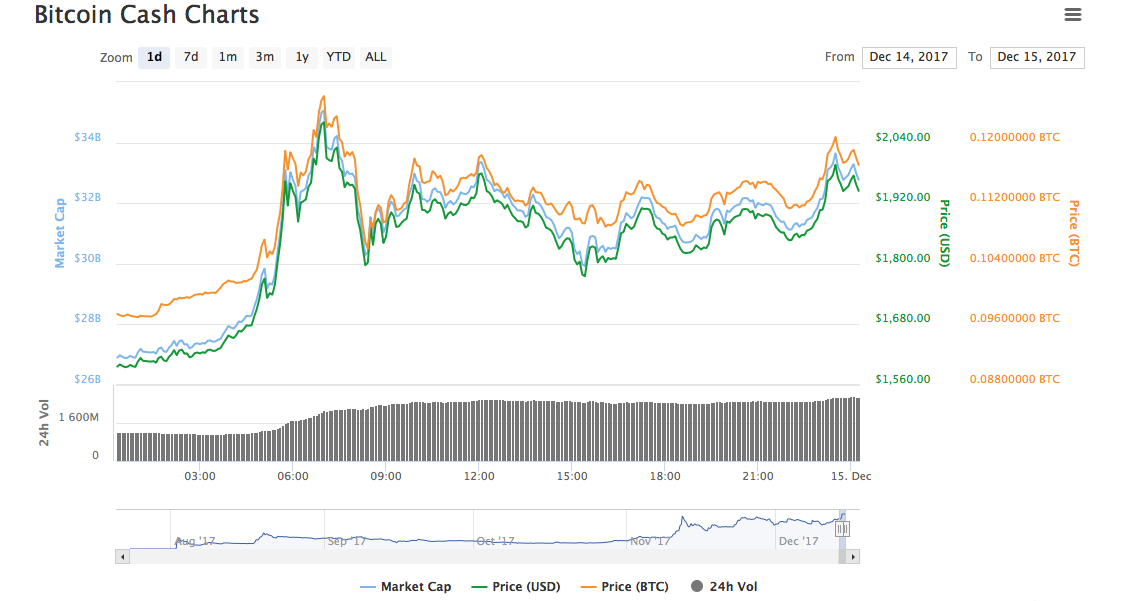The image size is (1127, 601).
Task: Select the 1d zoom range
Action: [154, 57]
